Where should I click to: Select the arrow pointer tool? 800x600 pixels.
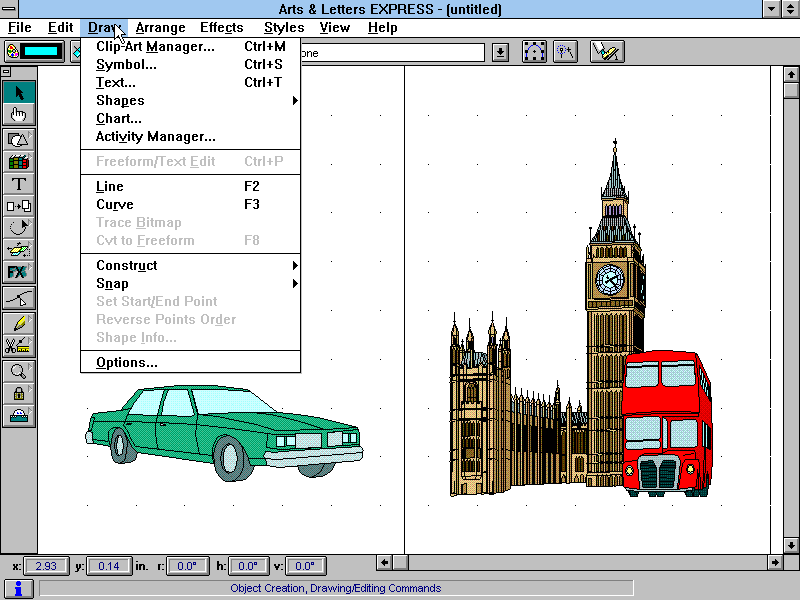19,92
